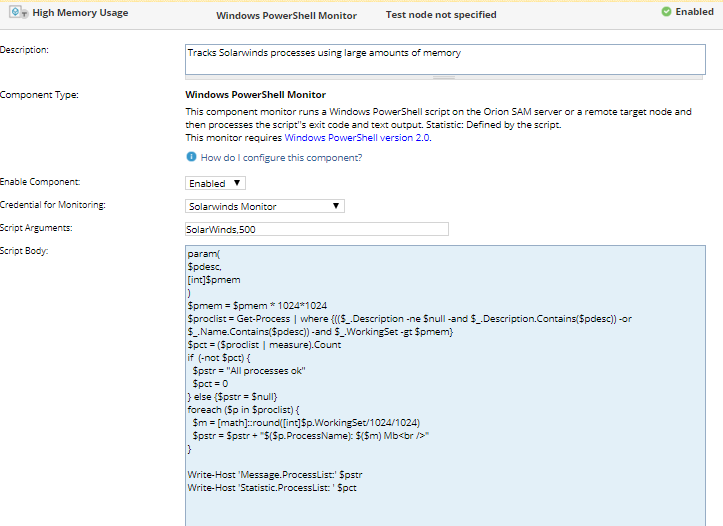Click the 'Description:' label
Viewport: 723px width, 526px height.
(24, 50)
